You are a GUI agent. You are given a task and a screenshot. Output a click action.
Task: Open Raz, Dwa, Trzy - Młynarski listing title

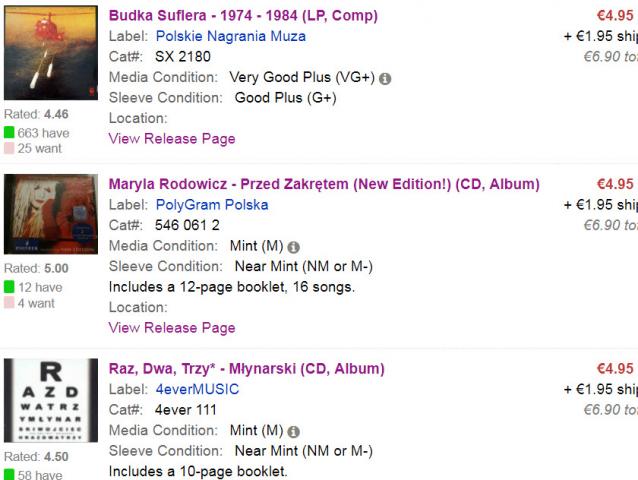246,369
